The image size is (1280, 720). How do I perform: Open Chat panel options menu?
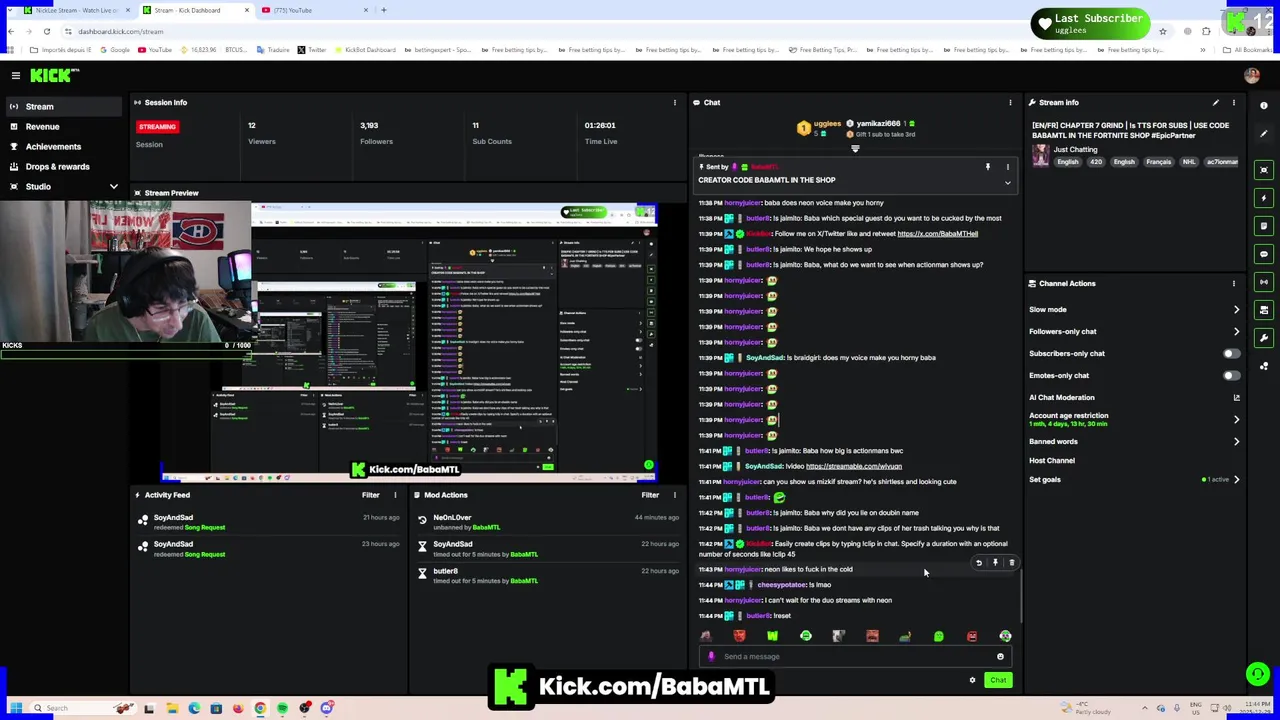[1010, 102]
